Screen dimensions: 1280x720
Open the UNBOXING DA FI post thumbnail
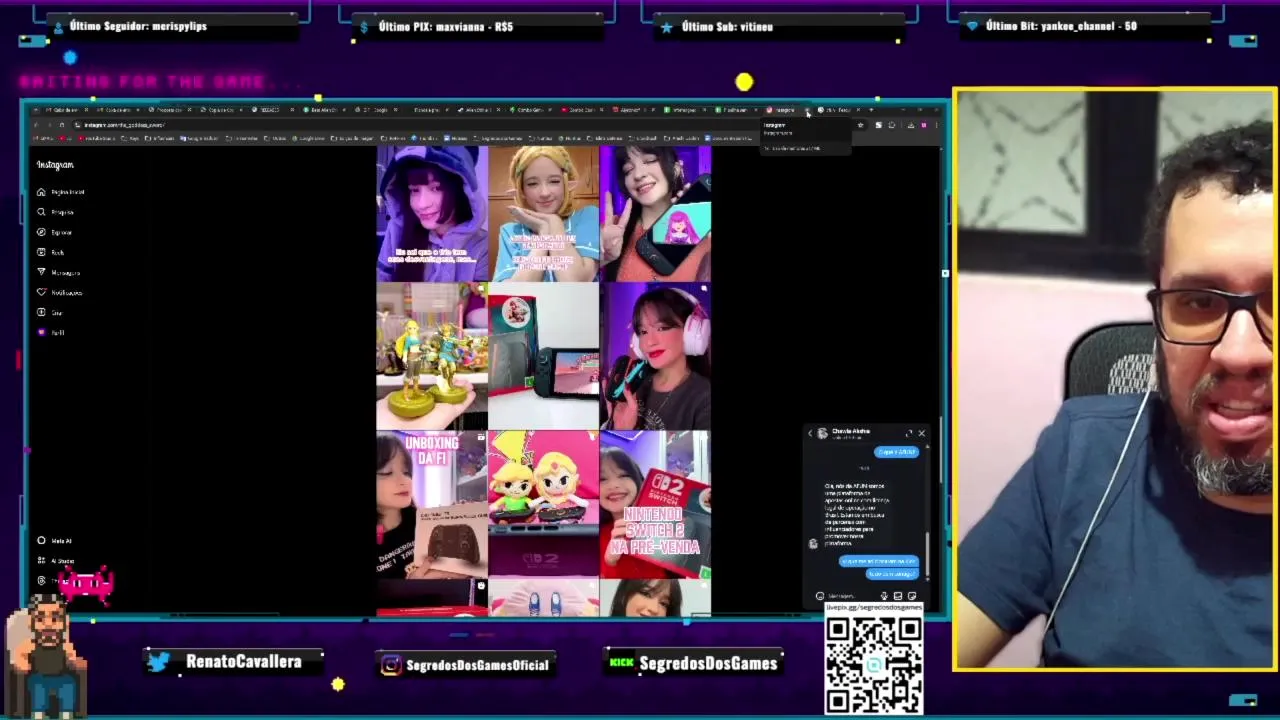432,504
